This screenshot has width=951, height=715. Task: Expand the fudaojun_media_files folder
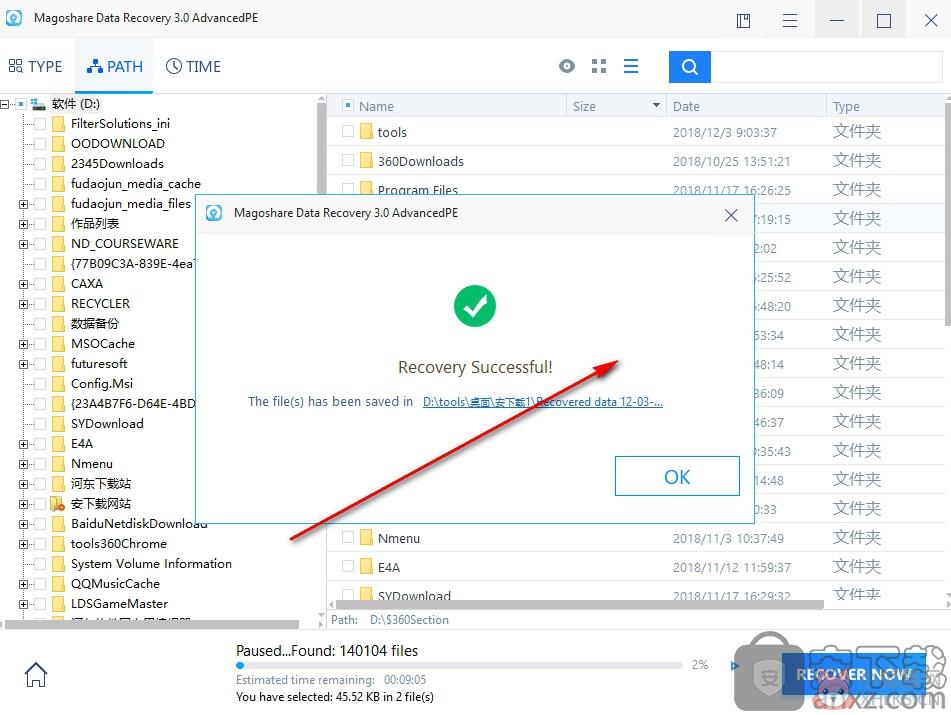(x=23, y=204)
